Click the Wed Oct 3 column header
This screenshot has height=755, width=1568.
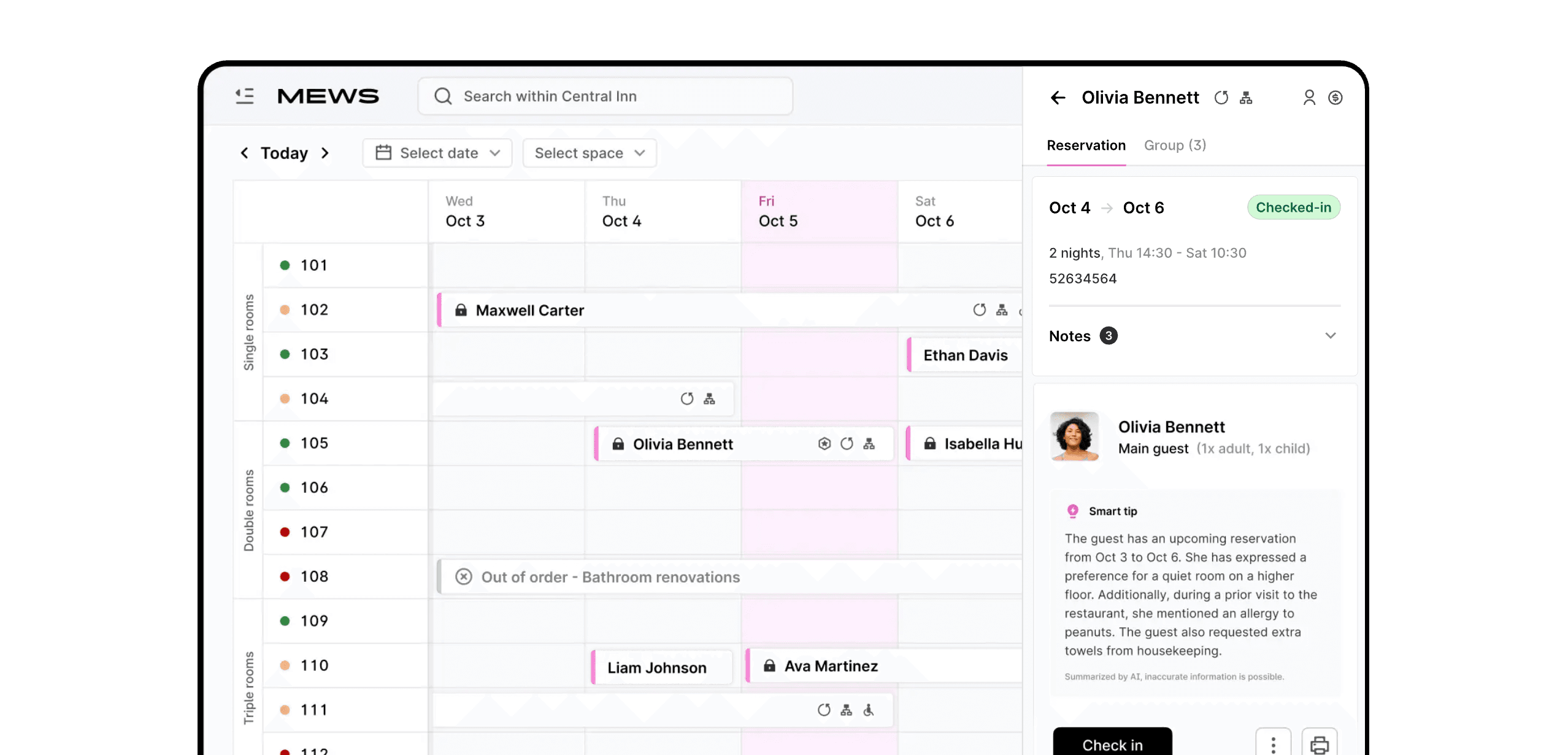507,212
